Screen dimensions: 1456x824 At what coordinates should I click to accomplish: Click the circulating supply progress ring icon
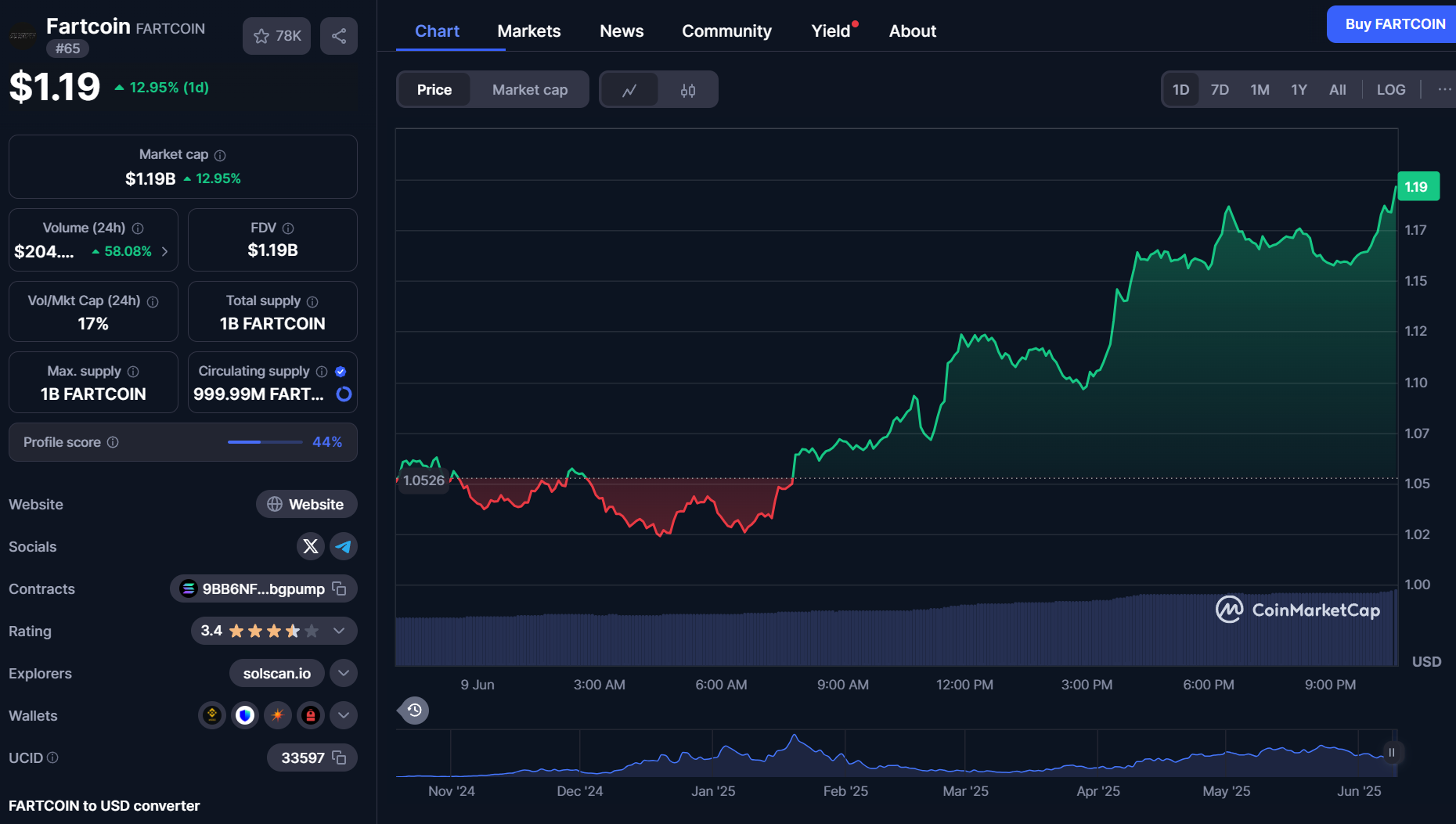(344, 394)
